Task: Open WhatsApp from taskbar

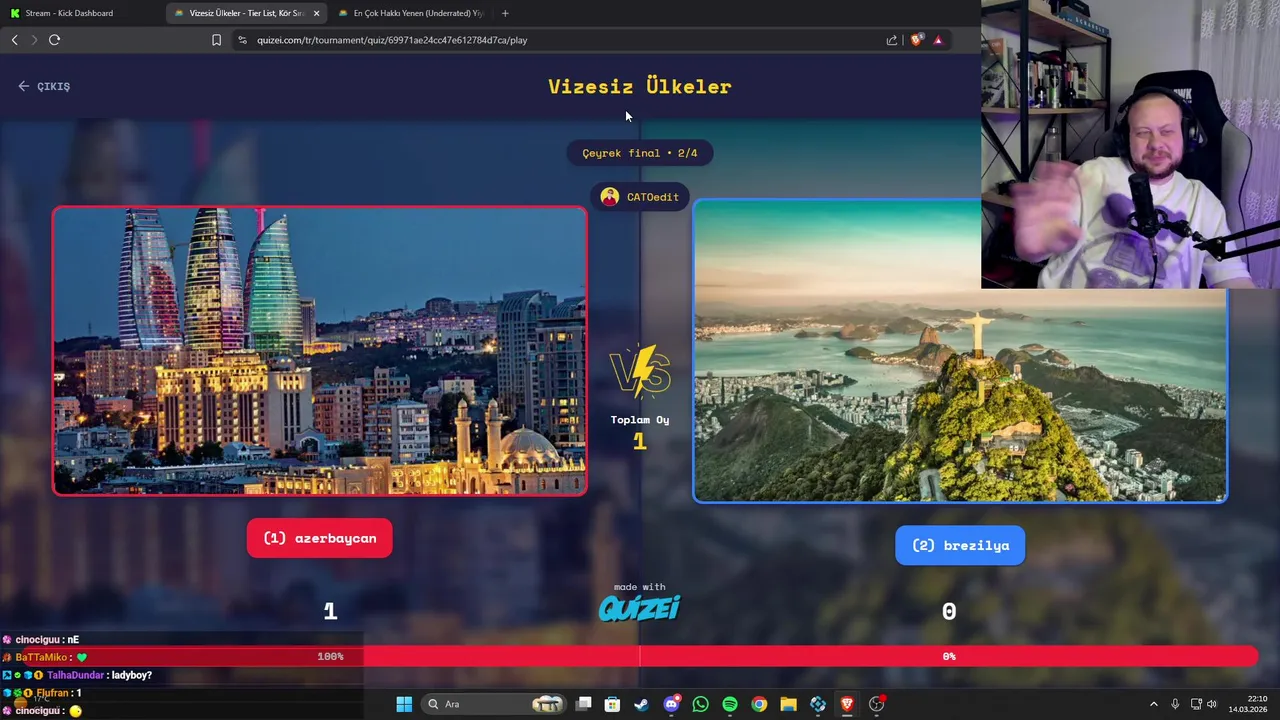Action: click(x=700, y=704)
